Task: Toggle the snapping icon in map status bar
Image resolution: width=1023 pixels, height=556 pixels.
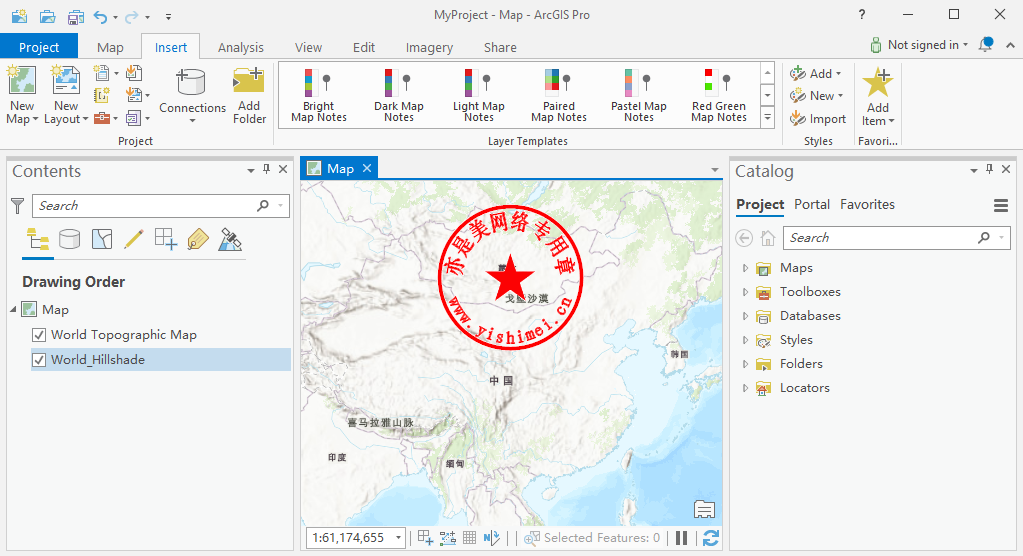Action: (448, 538)
